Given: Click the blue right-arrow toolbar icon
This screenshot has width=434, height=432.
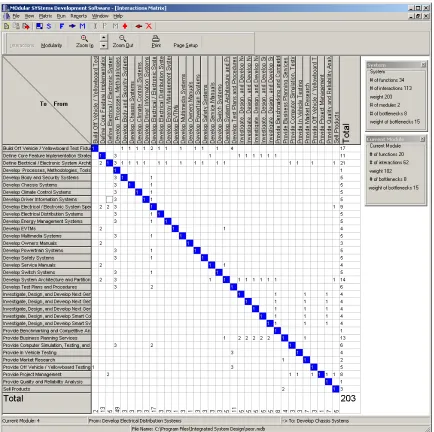Looking at the screenshot, I should [x=72, y=26].
